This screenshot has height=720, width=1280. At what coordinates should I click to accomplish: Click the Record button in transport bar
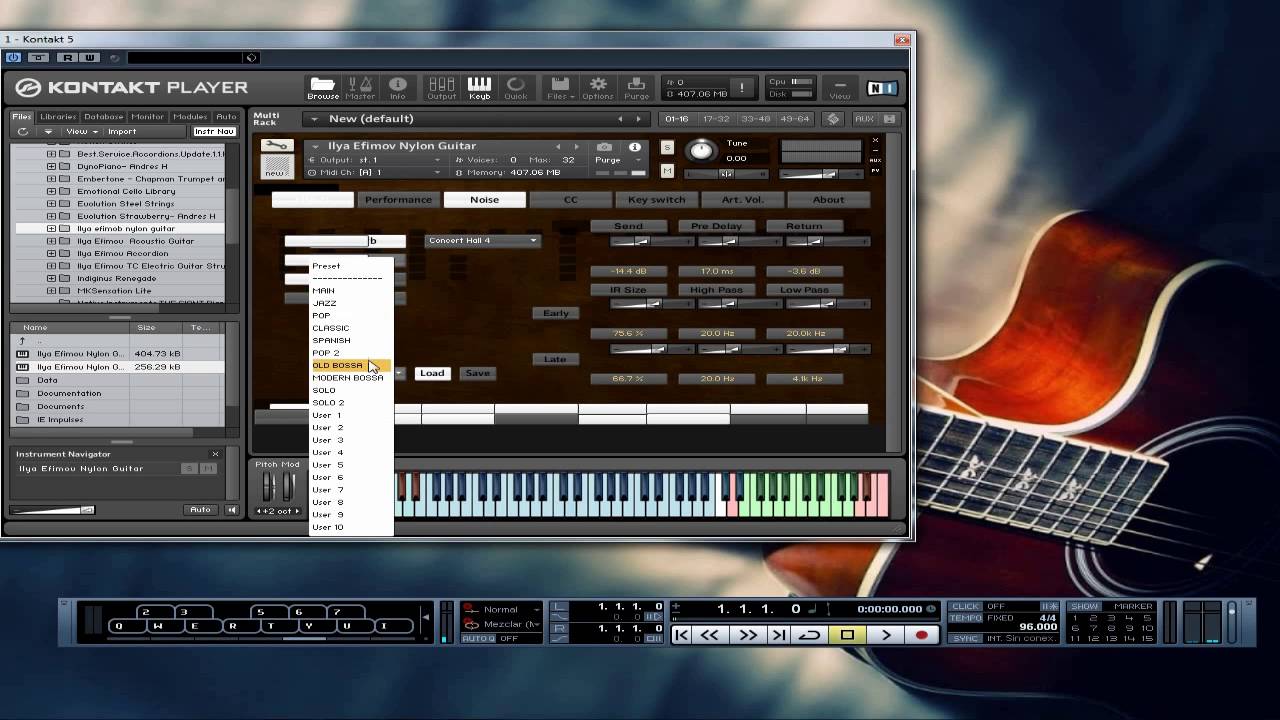click(922, 635)
